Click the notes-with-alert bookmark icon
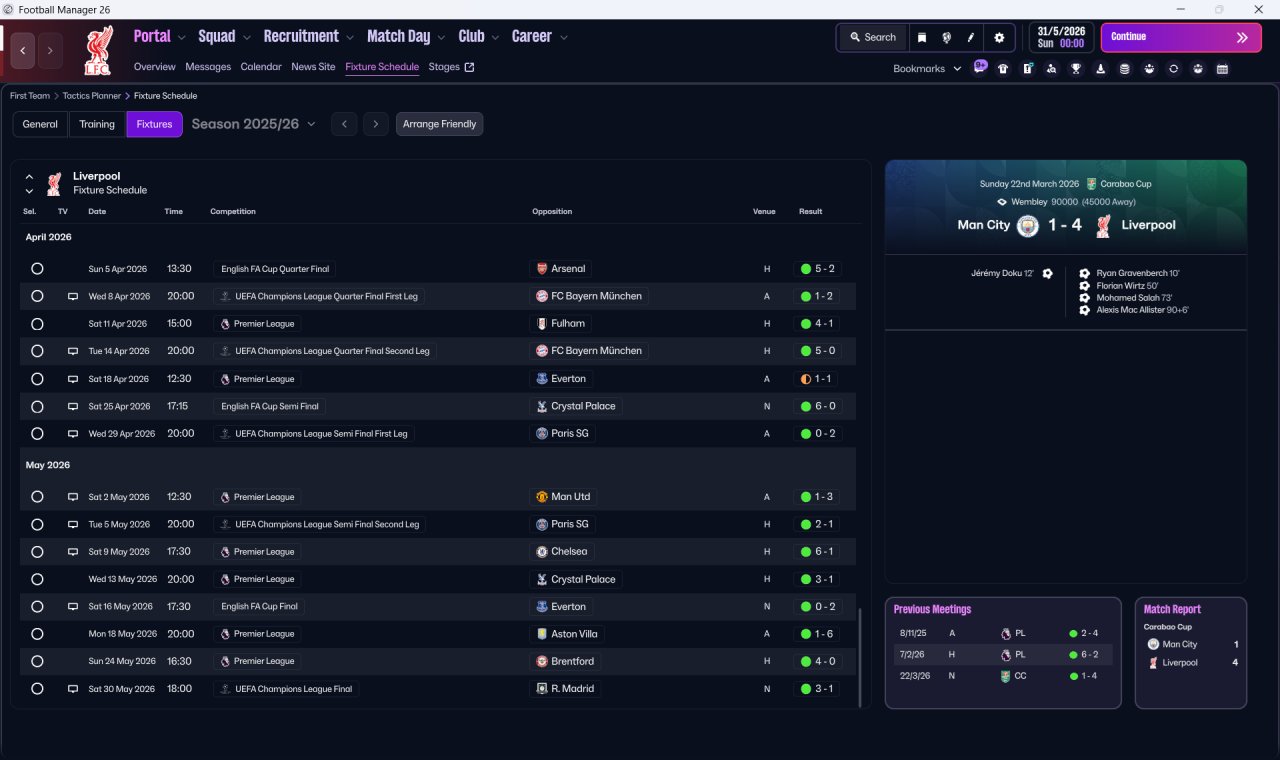 point(1027,69)
